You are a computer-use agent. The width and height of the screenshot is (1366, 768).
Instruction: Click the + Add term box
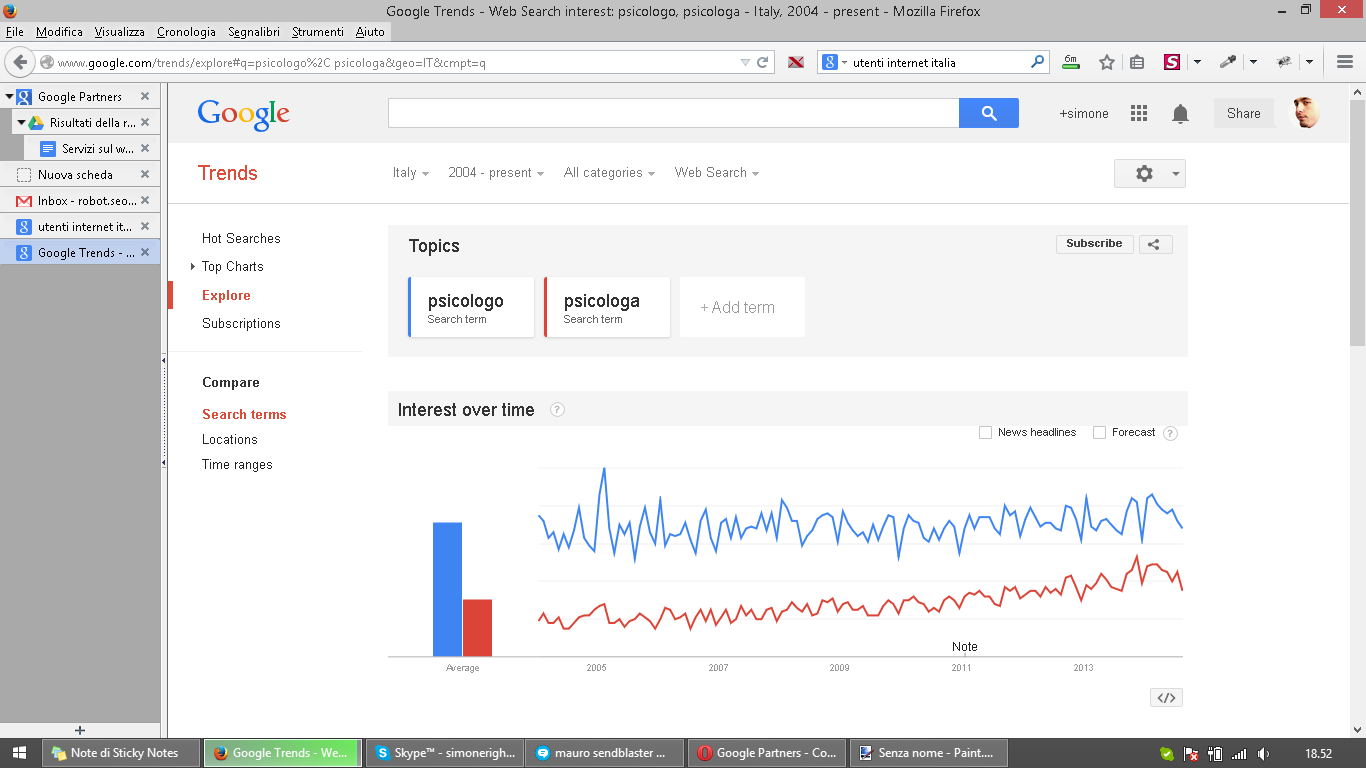[x=742, y=307]
